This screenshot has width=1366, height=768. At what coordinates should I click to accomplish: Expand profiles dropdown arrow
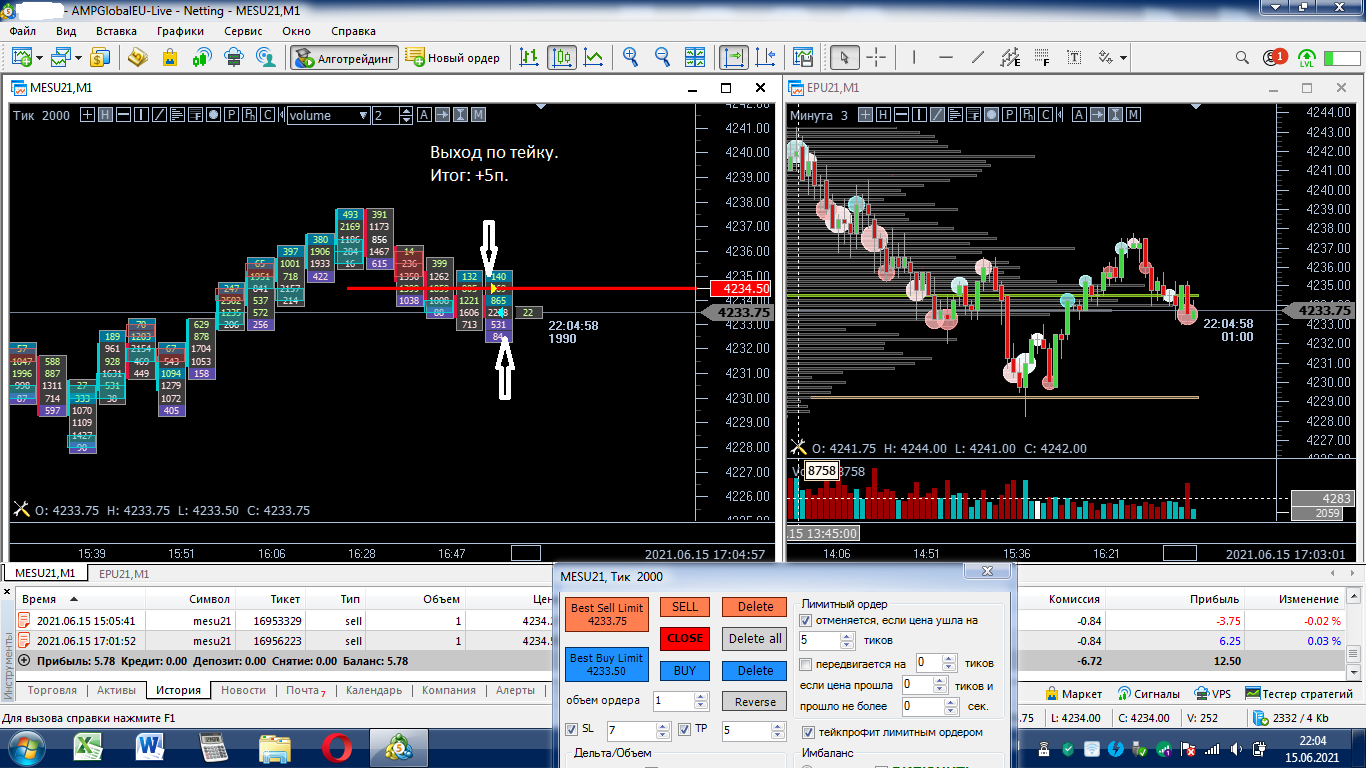(x=79, y=57)
